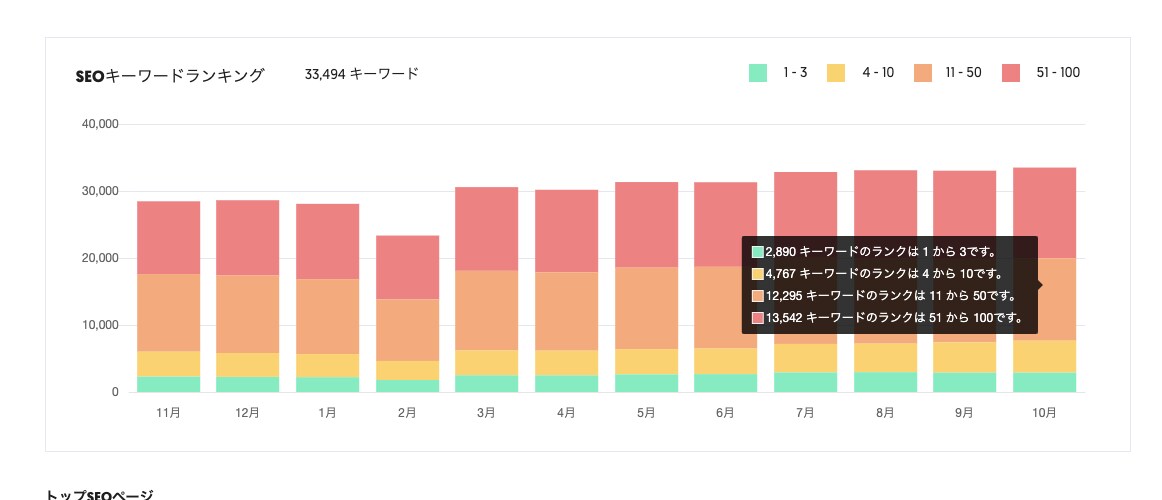The width and height of the screenshot is (1162, 500).
Task: Select the red segment of 5月 bar
Action: click(646, 224)
